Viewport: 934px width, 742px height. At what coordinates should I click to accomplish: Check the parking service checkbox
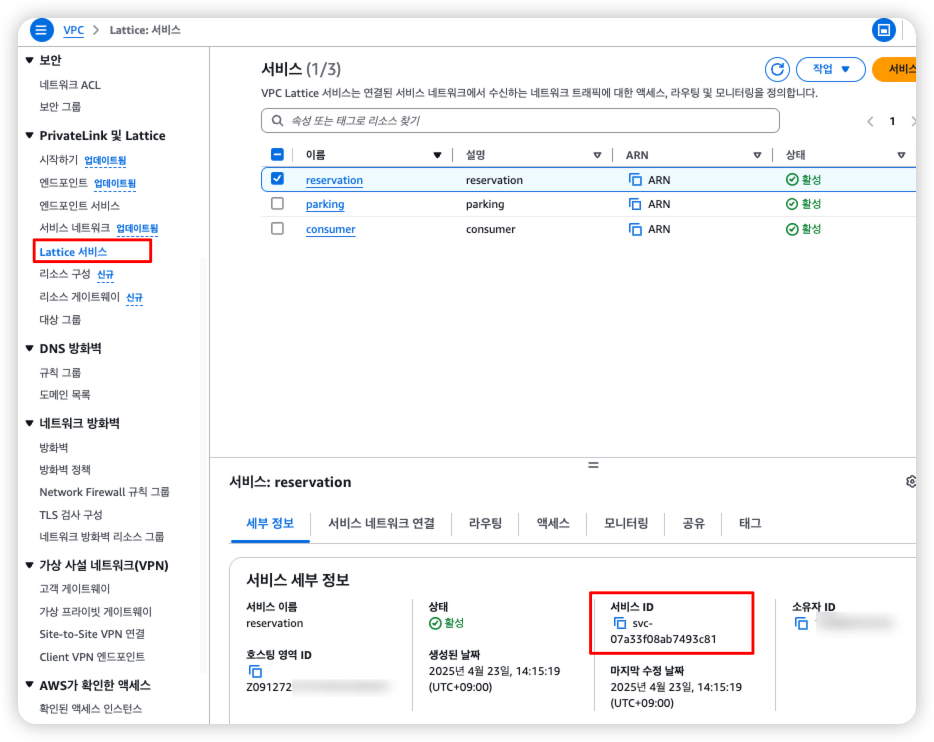[x=278, y=204]
